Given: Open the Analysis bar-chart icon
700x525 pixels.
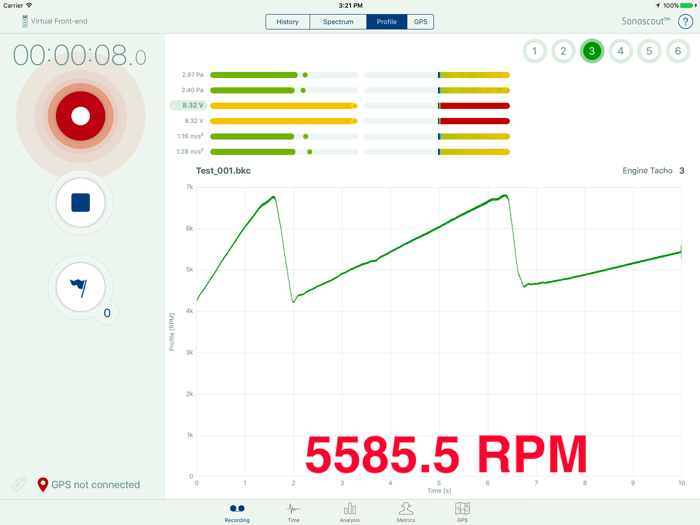Looking at the screenshot, I should click(350, 512).
